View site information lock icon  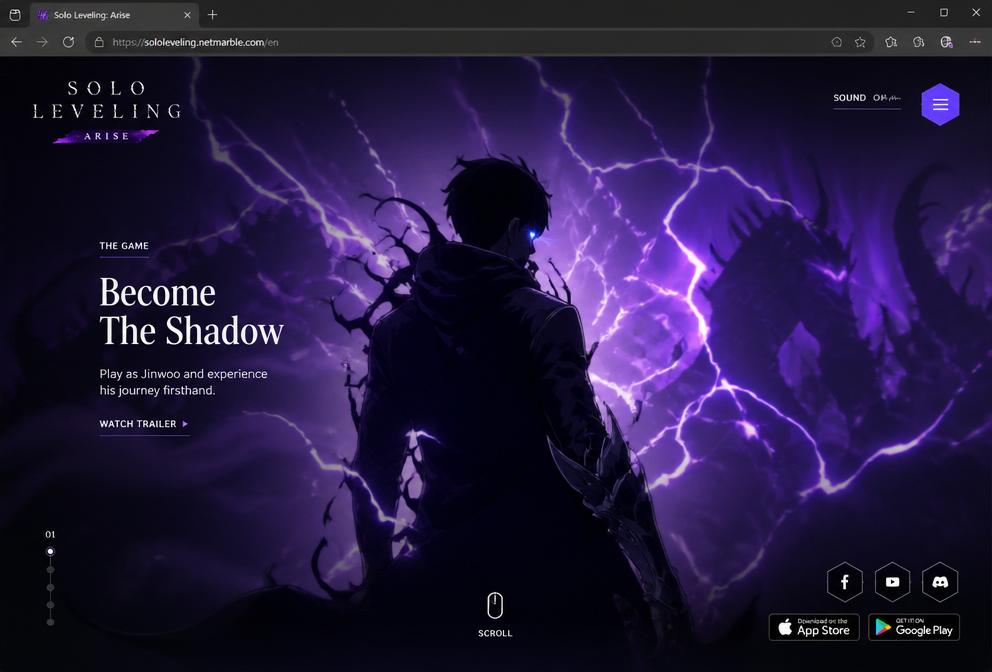coord(99,42)
